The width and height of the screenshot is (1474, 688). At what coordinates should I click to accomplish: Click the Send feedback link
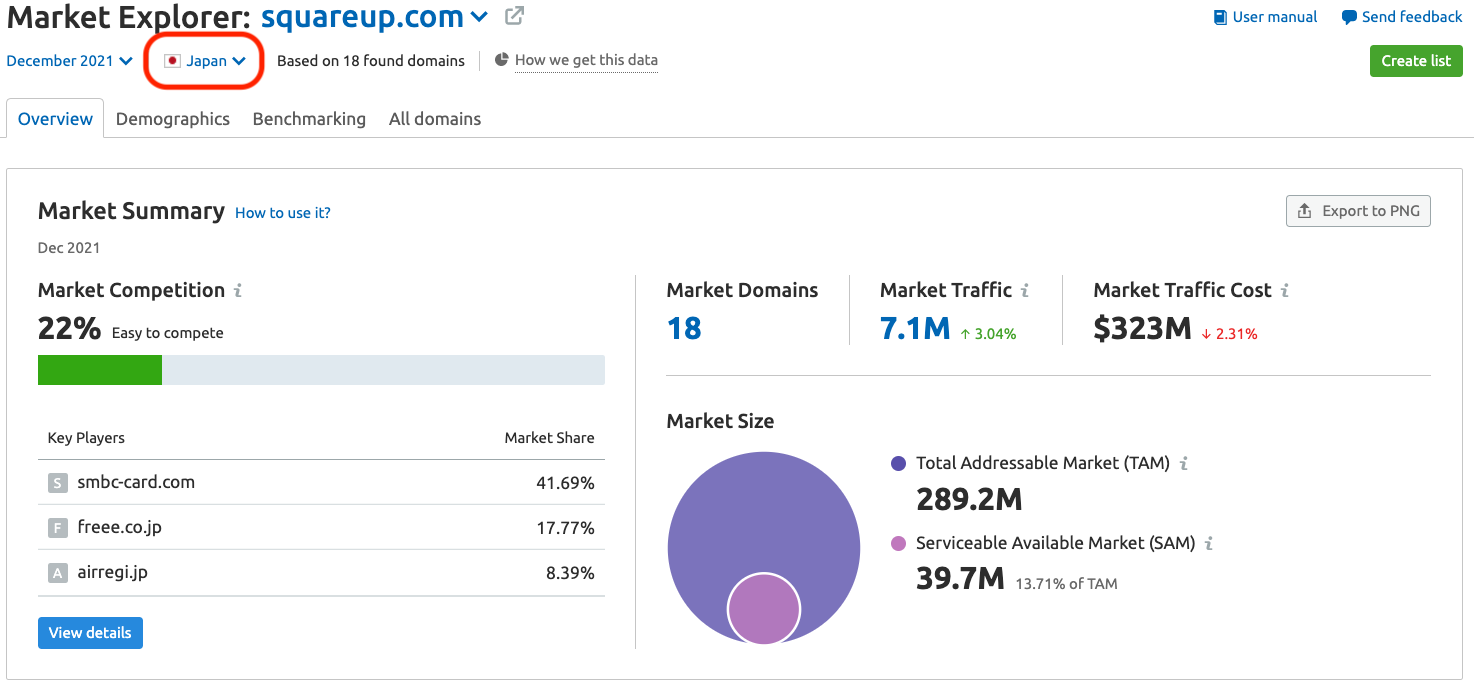1412,17
